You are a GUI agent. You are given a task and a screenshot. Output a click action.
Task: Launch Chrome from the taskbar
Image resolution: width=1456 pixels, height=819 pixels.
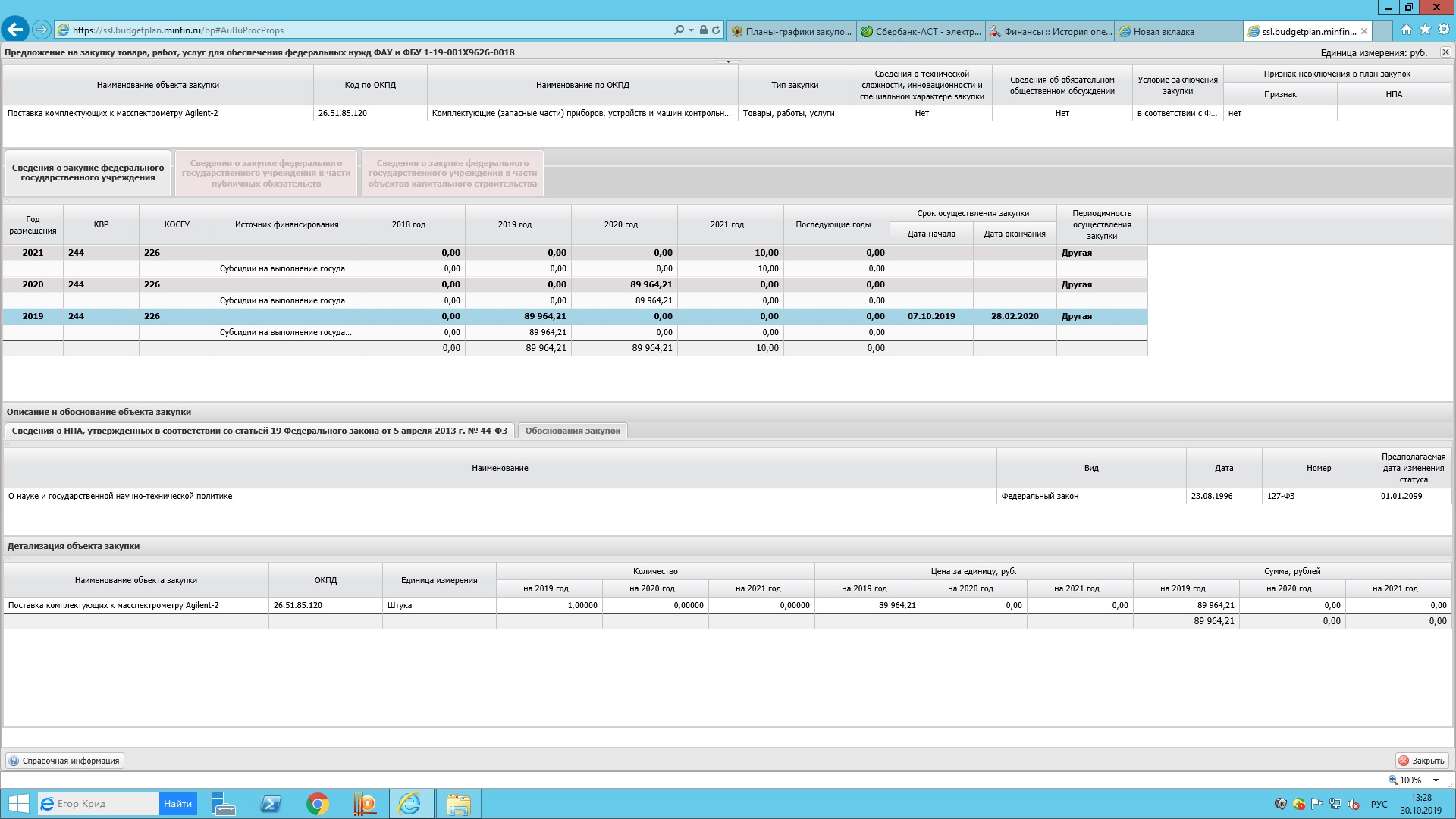point(317,804)
